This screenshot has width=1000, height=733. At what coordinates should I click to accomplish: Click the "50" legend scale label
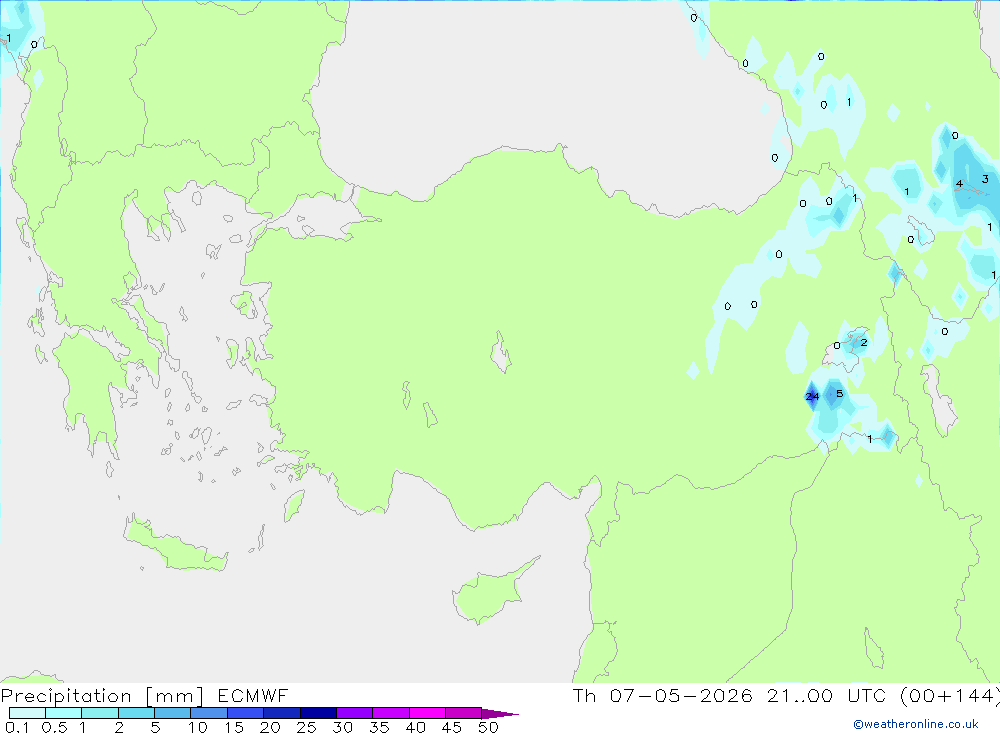click(488, 727)
